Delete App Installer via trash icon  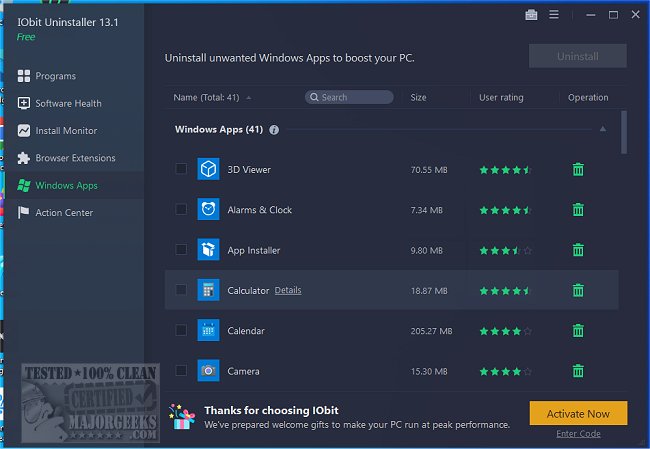(x=578, y=250)
